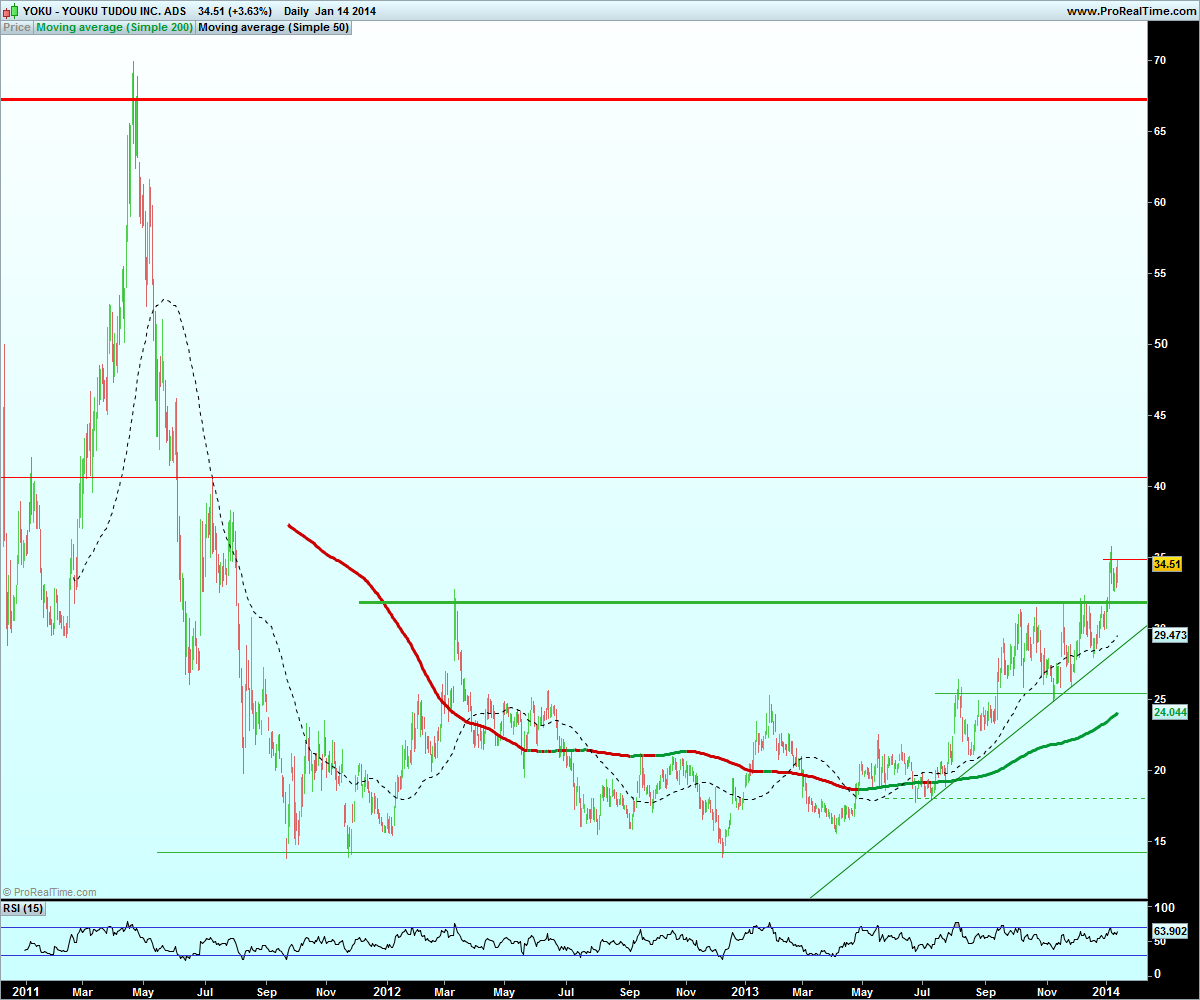The width and height of the screenshot is (1200, 1000).
Task: Select the Moving average (Simple 200) label
Action: point(114,28)
